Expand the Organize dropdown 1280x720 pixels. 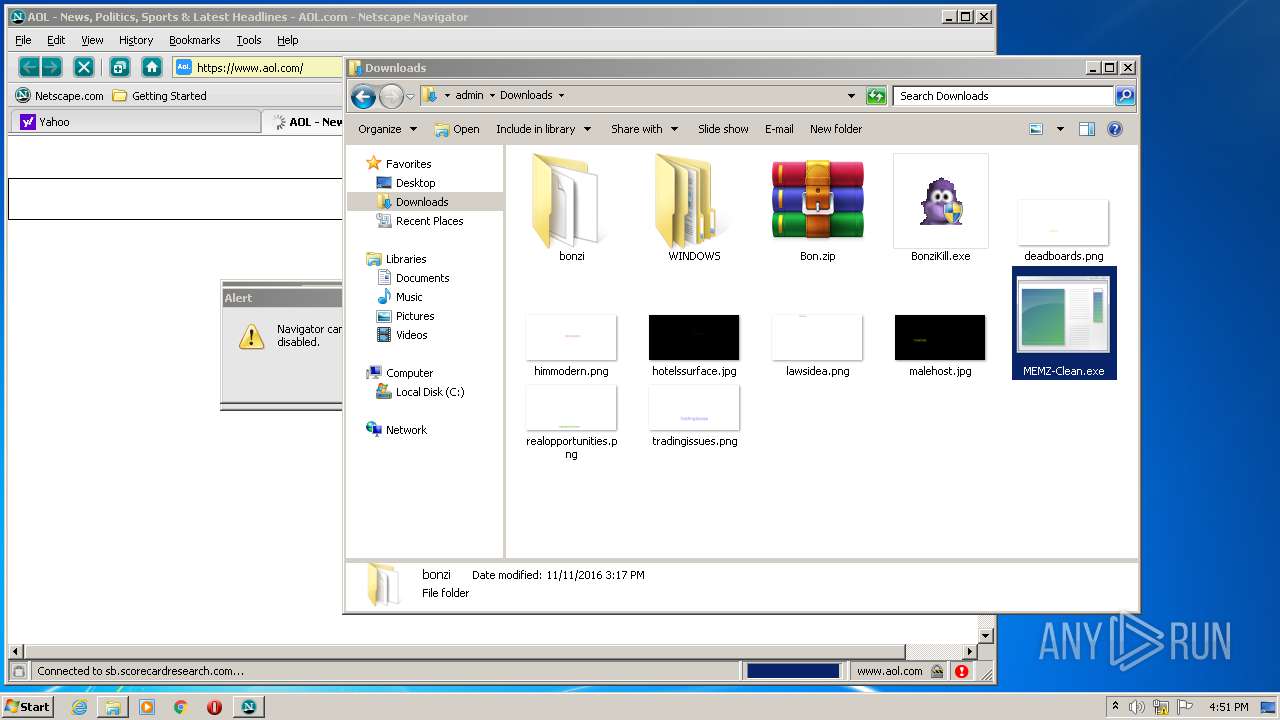coord(387,129)
